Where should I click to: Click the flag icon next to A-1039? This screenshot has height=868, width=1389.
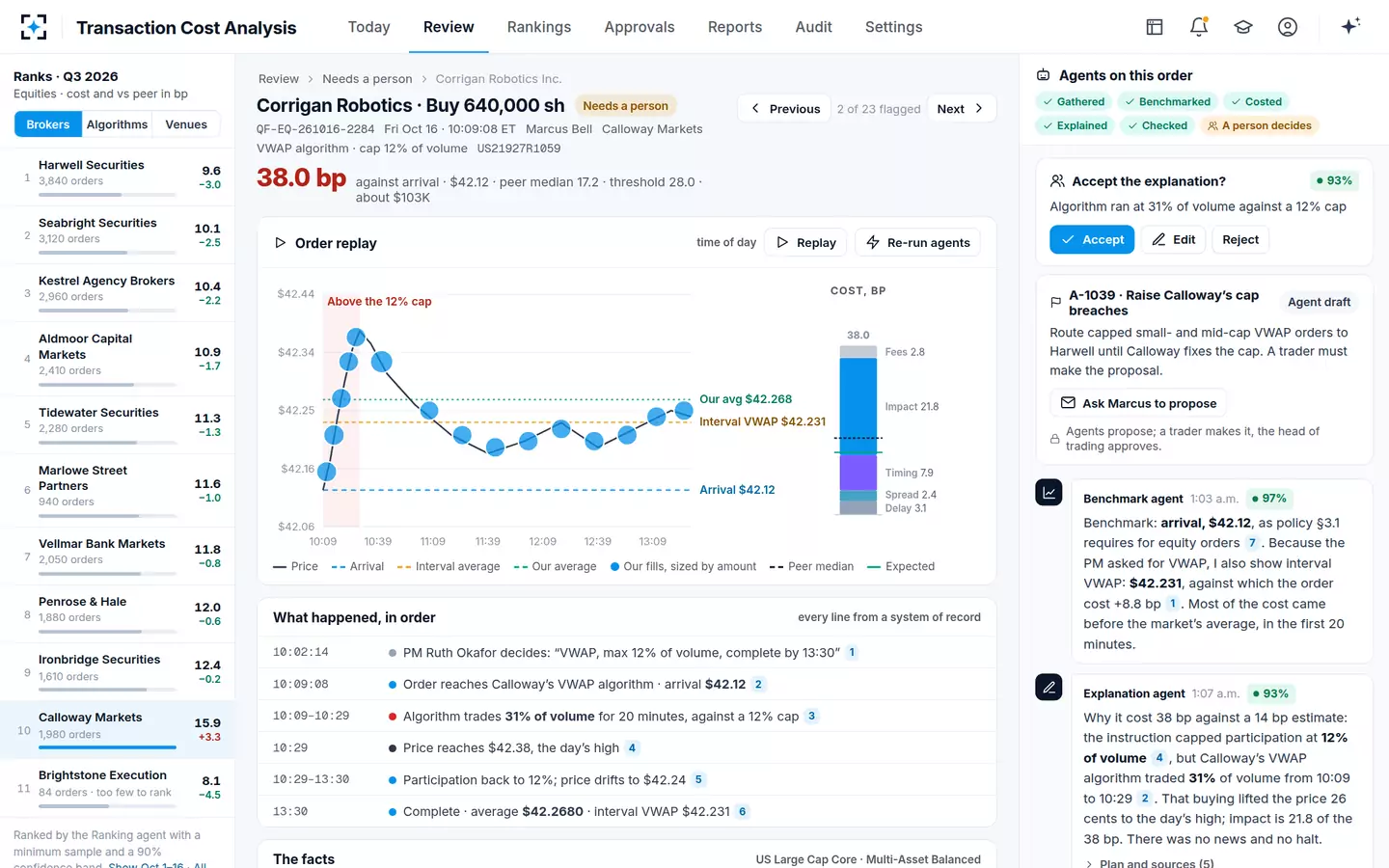point(1055,303)
